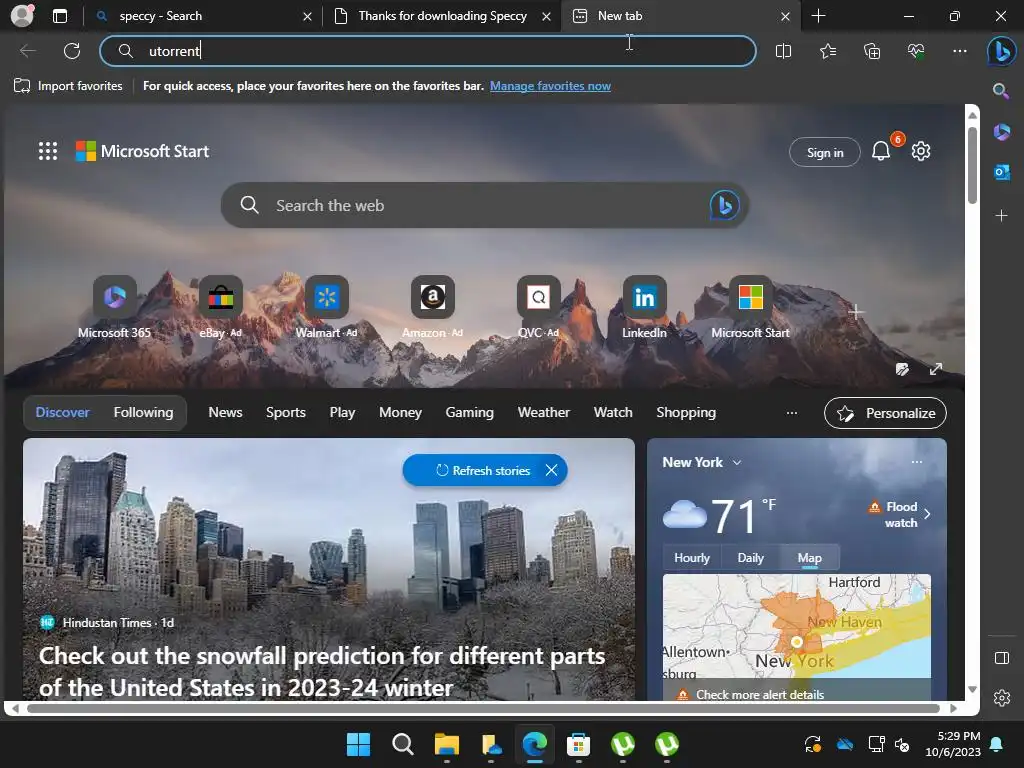Open the Favorites star list

827,51
